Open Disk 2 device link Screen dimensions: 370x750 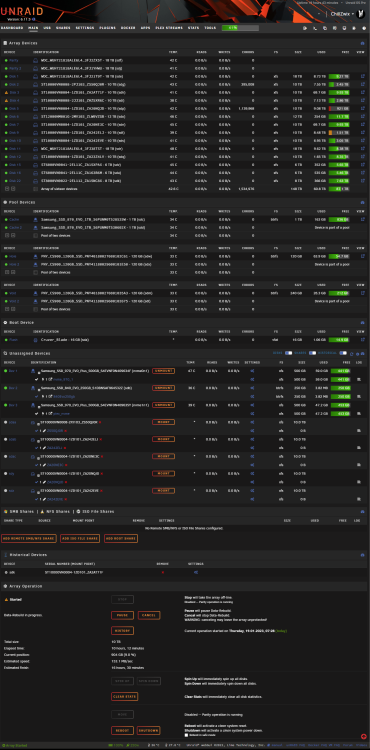pyautogui.click(x=14, y=84)
